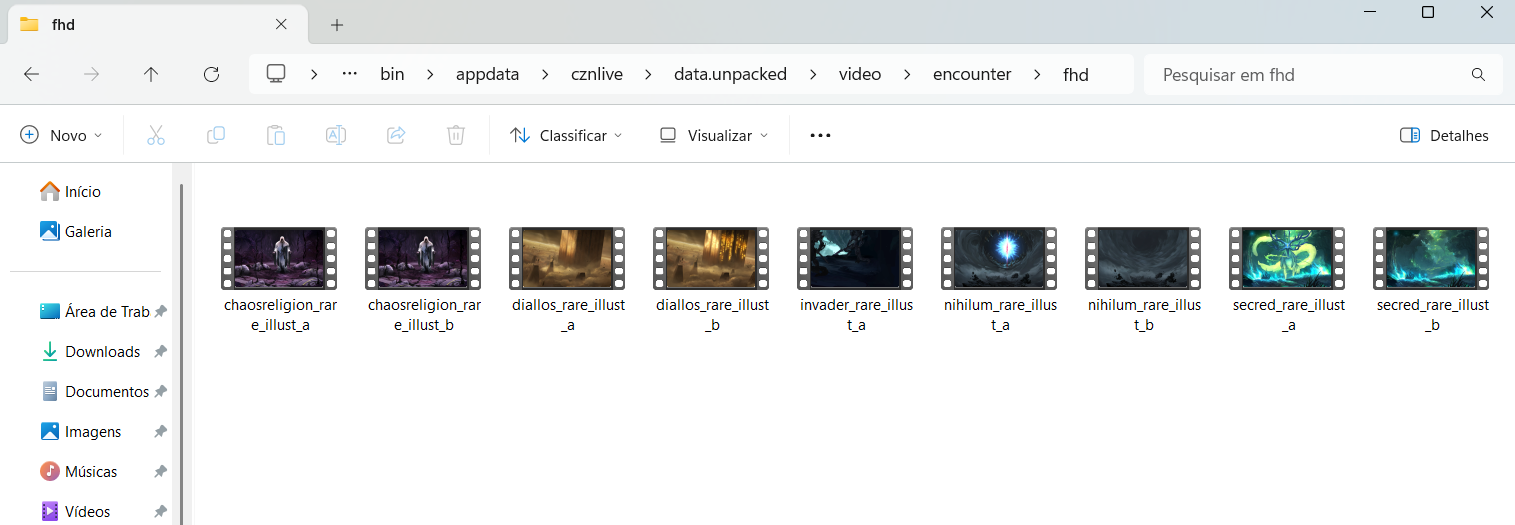Expand chevron after bin in breadcrumb
The width and height of the screenshot is (1515, 525).
click(x=431, y=74)
